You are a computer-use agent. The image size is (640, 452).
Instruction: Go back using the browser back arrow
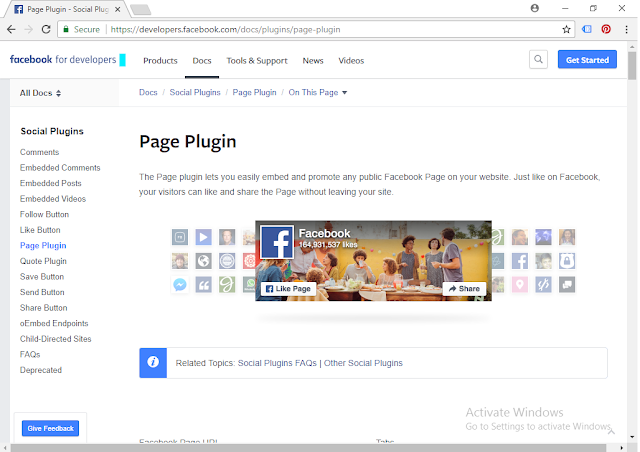[11, 29]
